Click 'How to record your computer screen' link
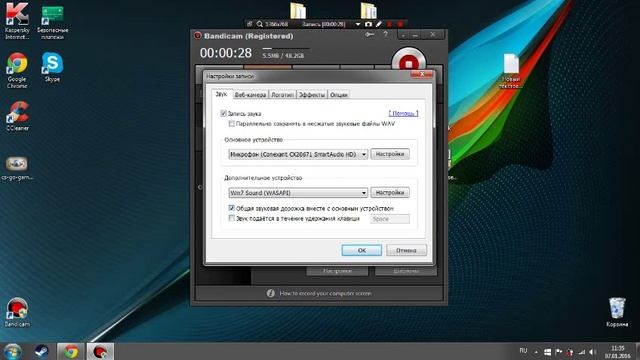The image size is (640, 360). (325, 293)
